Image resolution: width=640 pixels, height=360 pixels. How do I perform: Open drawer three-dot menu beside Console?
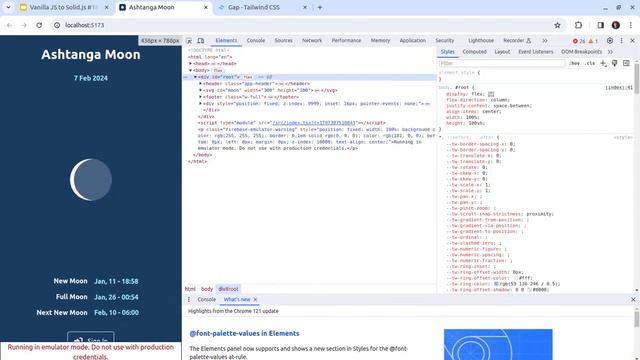[x=189, y=300]
